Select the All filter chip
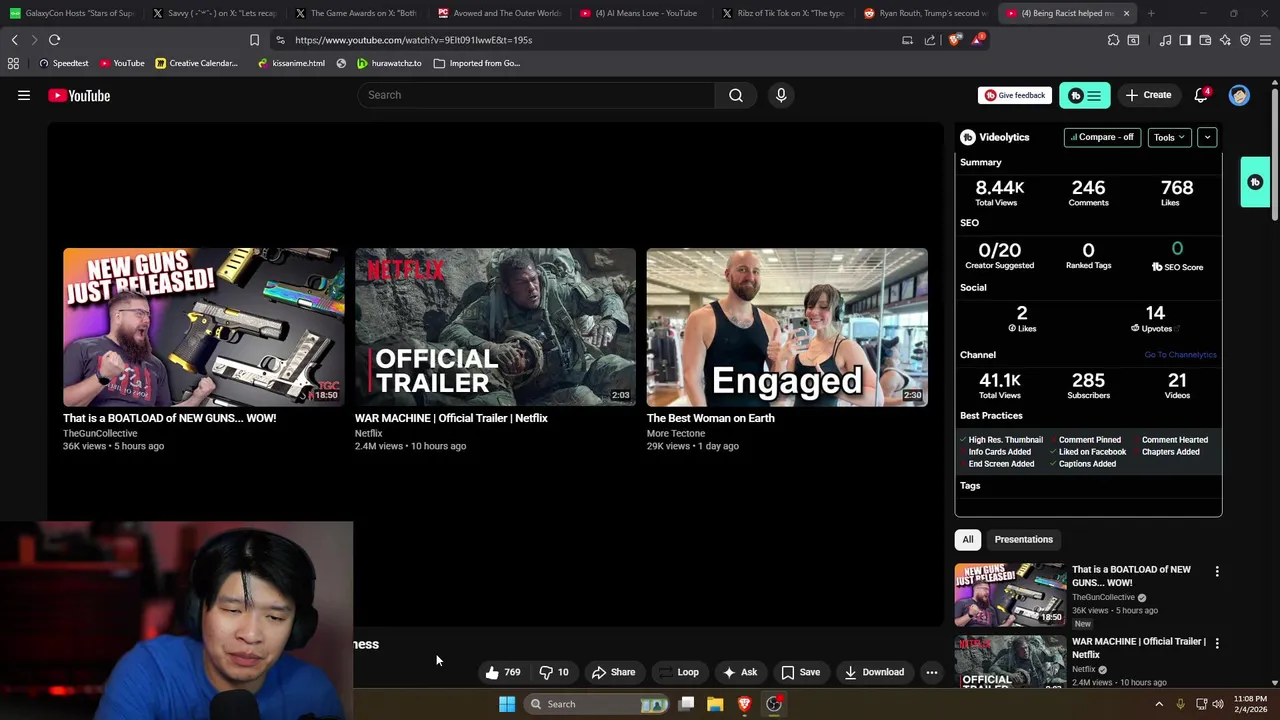The image size is (1280, 720). (967, 540)
